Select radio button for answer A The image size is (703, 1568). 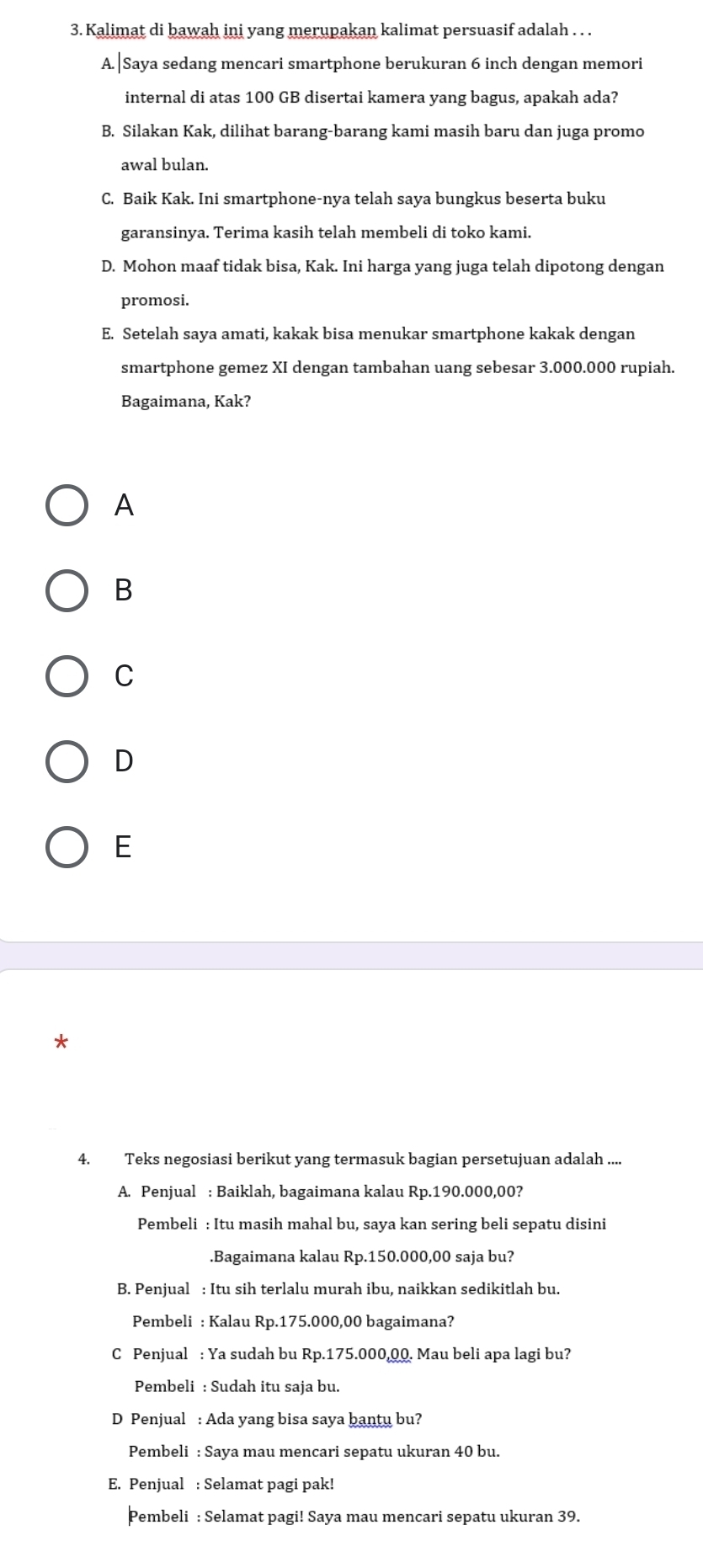(x=67, y=505)
